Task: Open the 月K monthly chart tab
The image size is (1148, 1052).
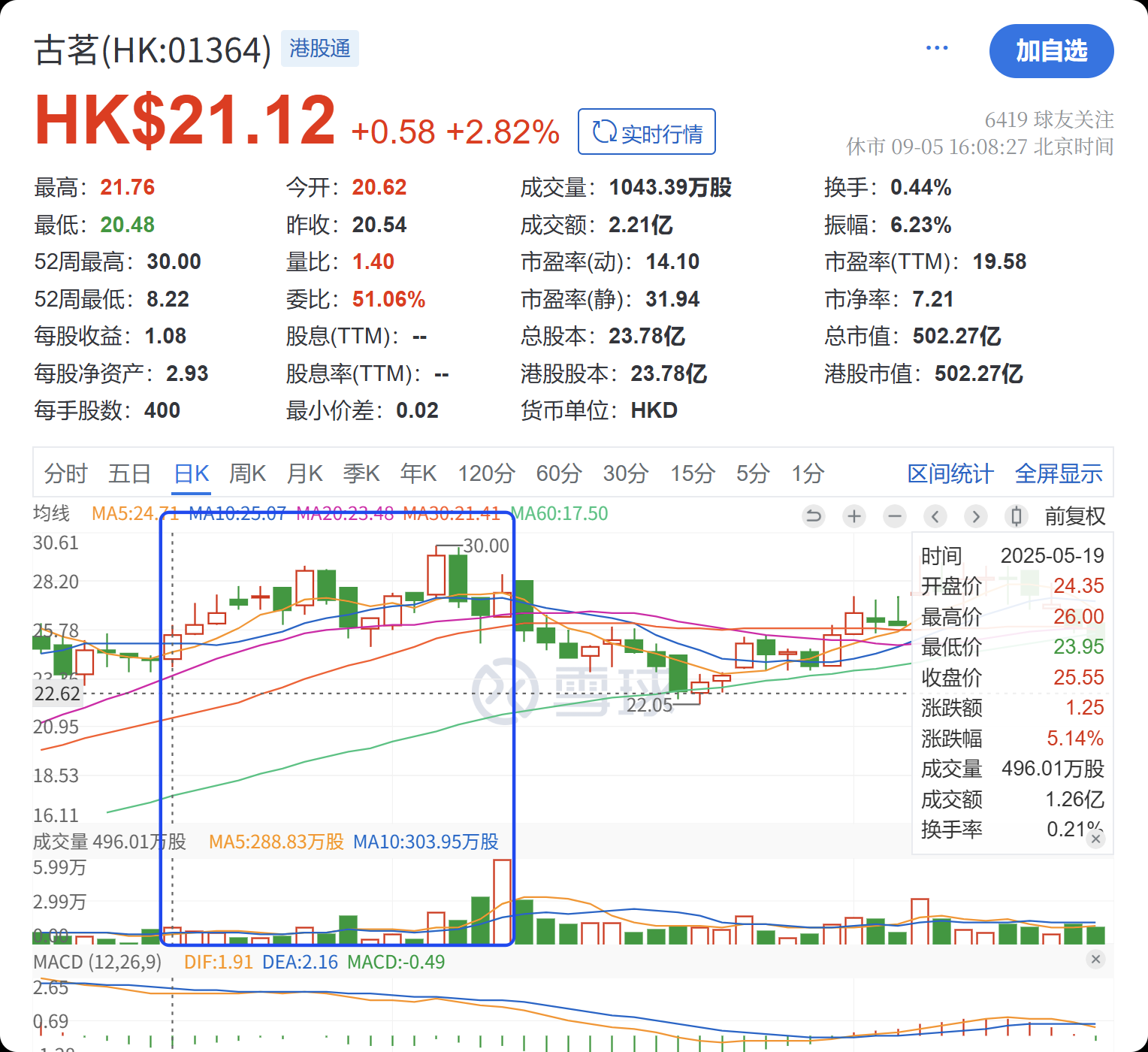Action: pyautogui.click(x=304, y=473)
